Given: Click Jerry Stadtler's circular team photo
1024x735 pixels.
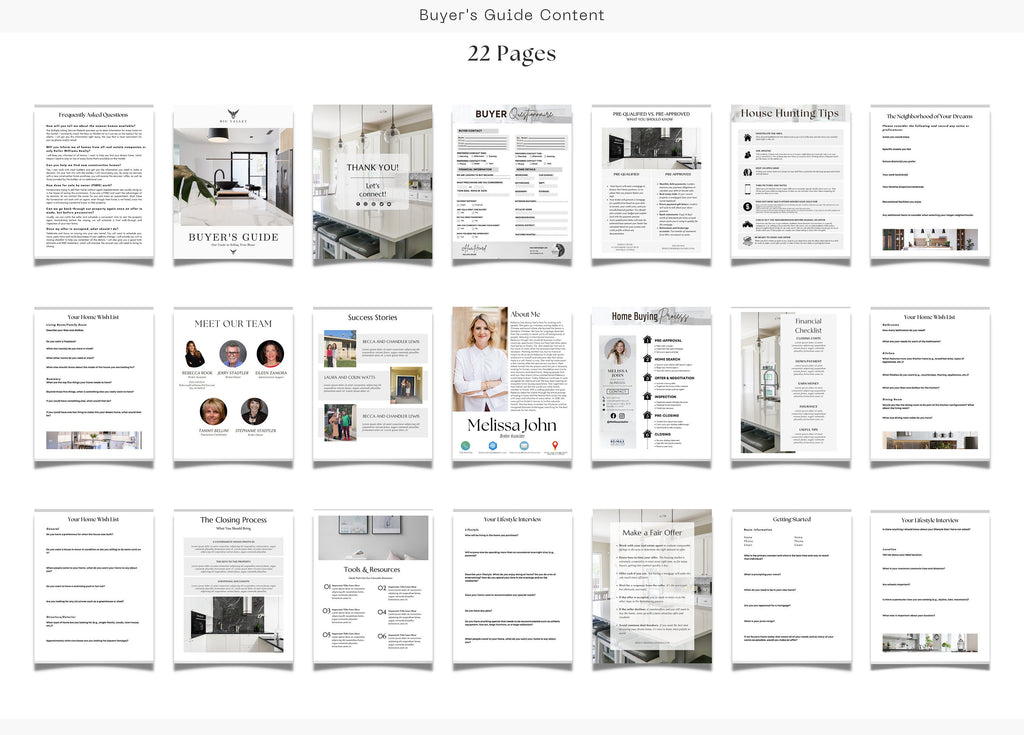Looking at the screenshot, I should [233, 353].
